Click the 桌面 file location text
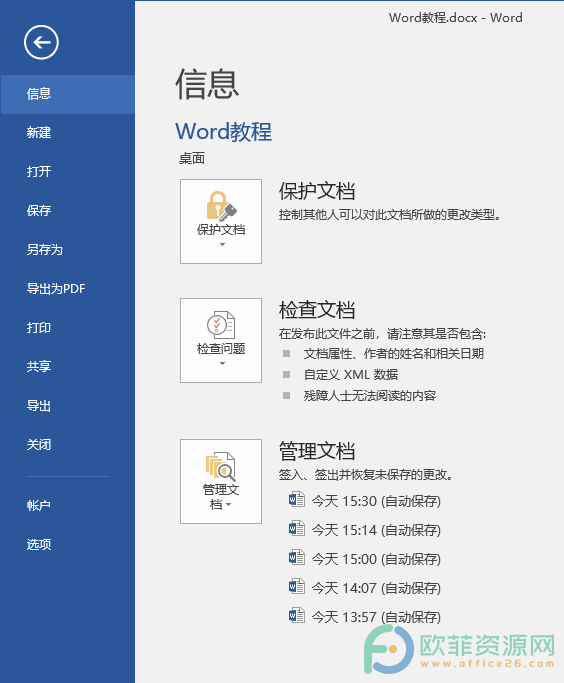Screen dimensions: 564x683 192,159
